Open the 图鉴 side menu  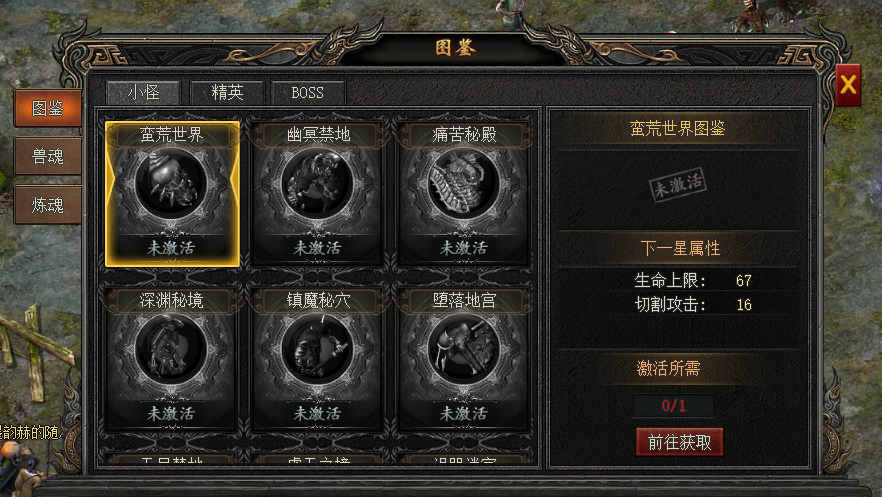point(48,108)
